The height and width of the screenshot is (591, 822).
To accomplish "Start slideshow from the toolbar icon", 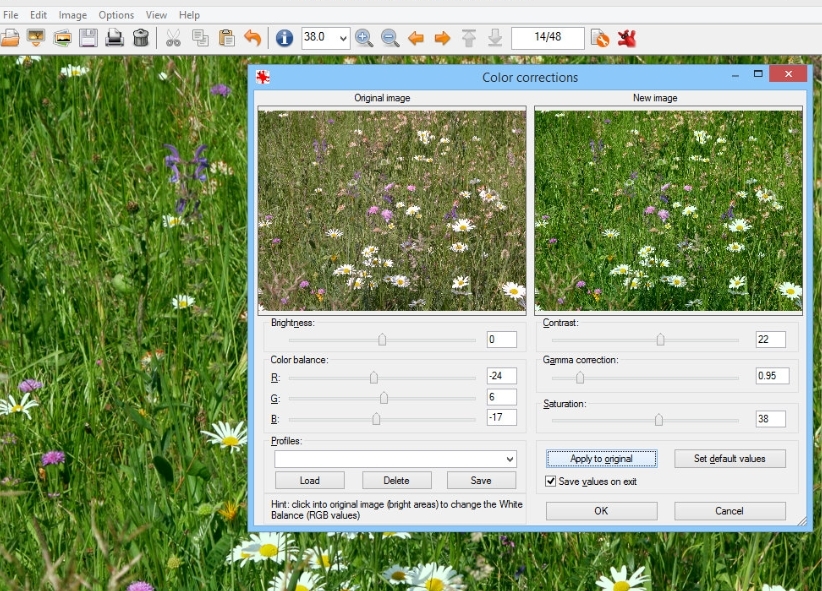I will (x=36, y=38).
